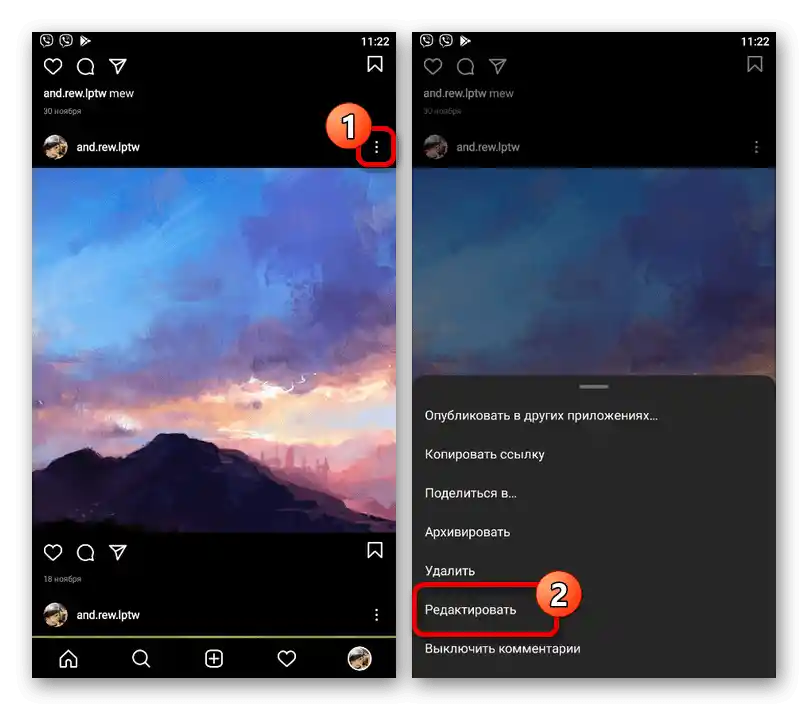Tap dimmed and.rew.lptw avatar in right phone
The height and width of the screenshot is (710, 808).
[x=435, y=147]
